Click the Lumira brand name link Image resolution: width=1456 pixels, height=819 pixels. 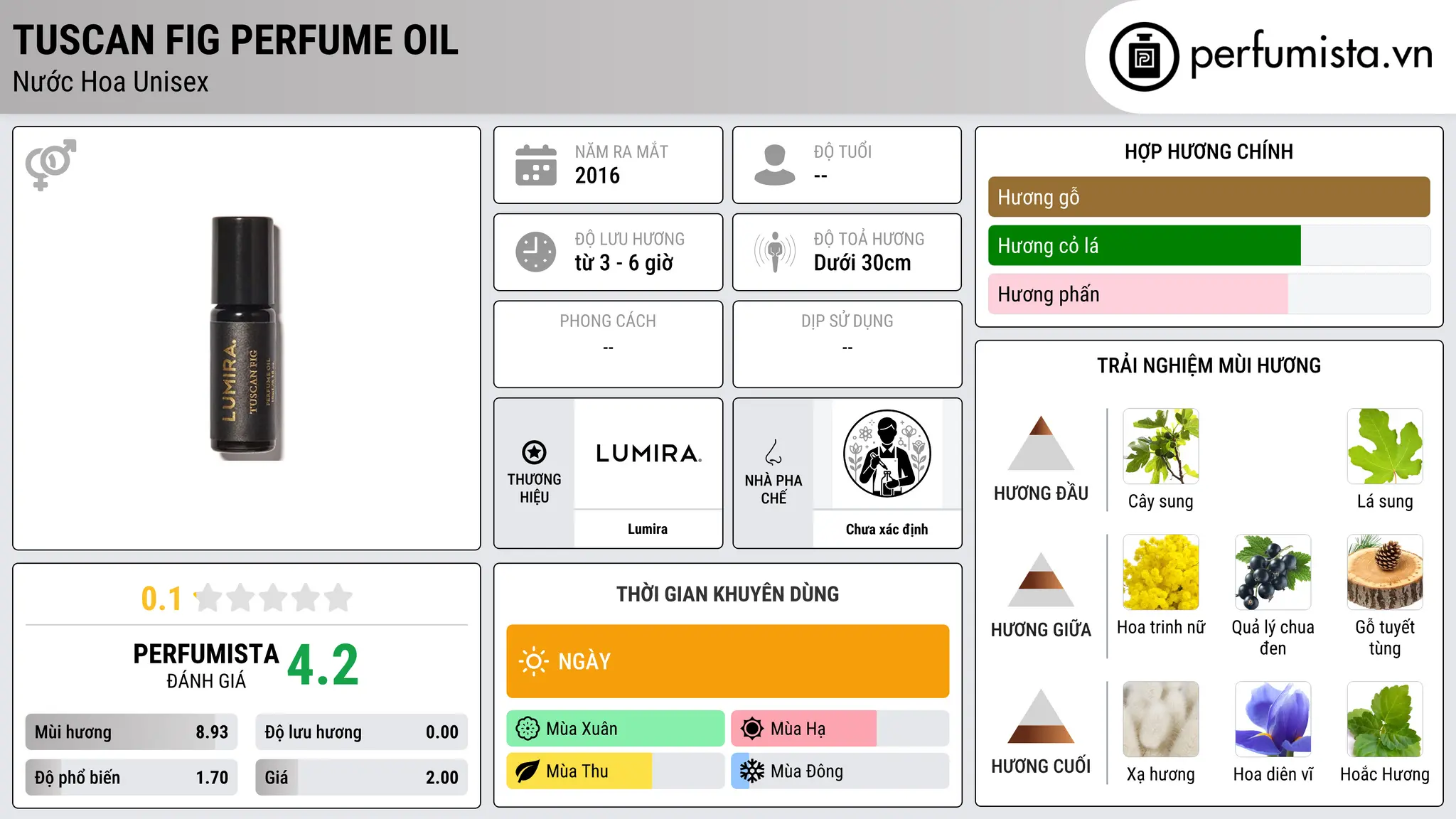click(648, 529)
